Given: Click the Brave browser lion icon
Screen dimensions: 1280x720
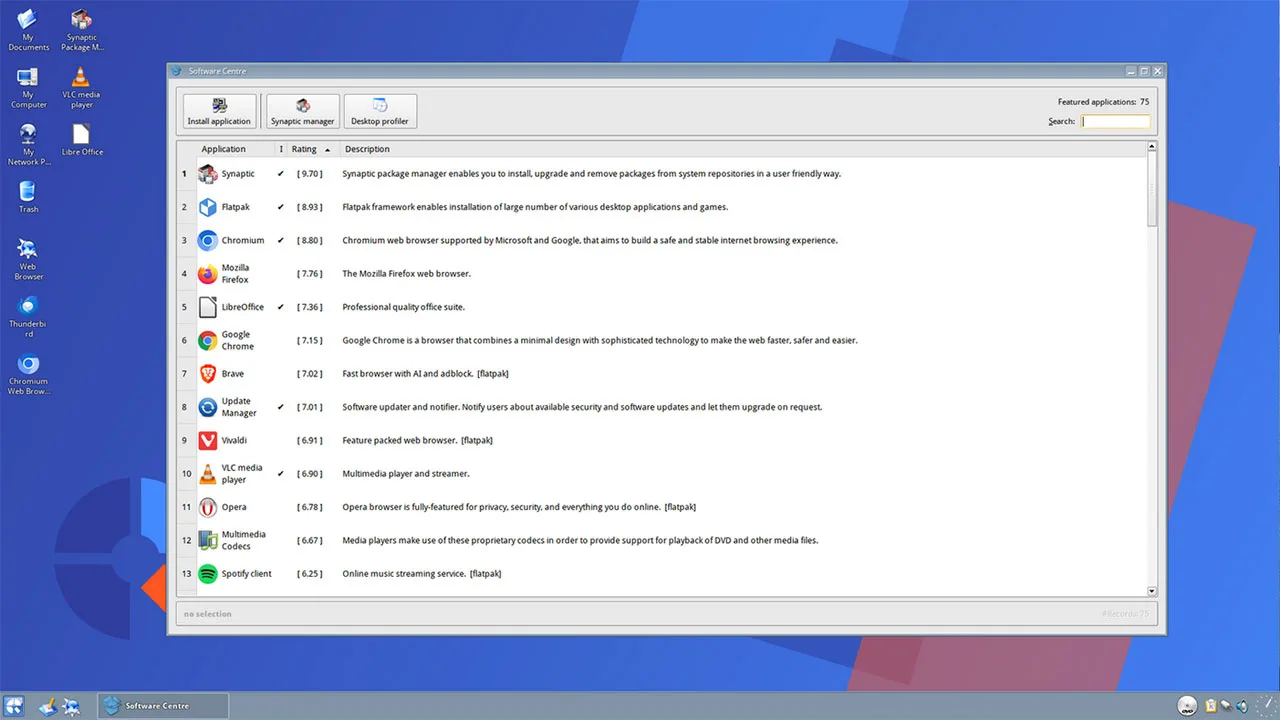Looking at the screenshot, I should tap(207, 374).
